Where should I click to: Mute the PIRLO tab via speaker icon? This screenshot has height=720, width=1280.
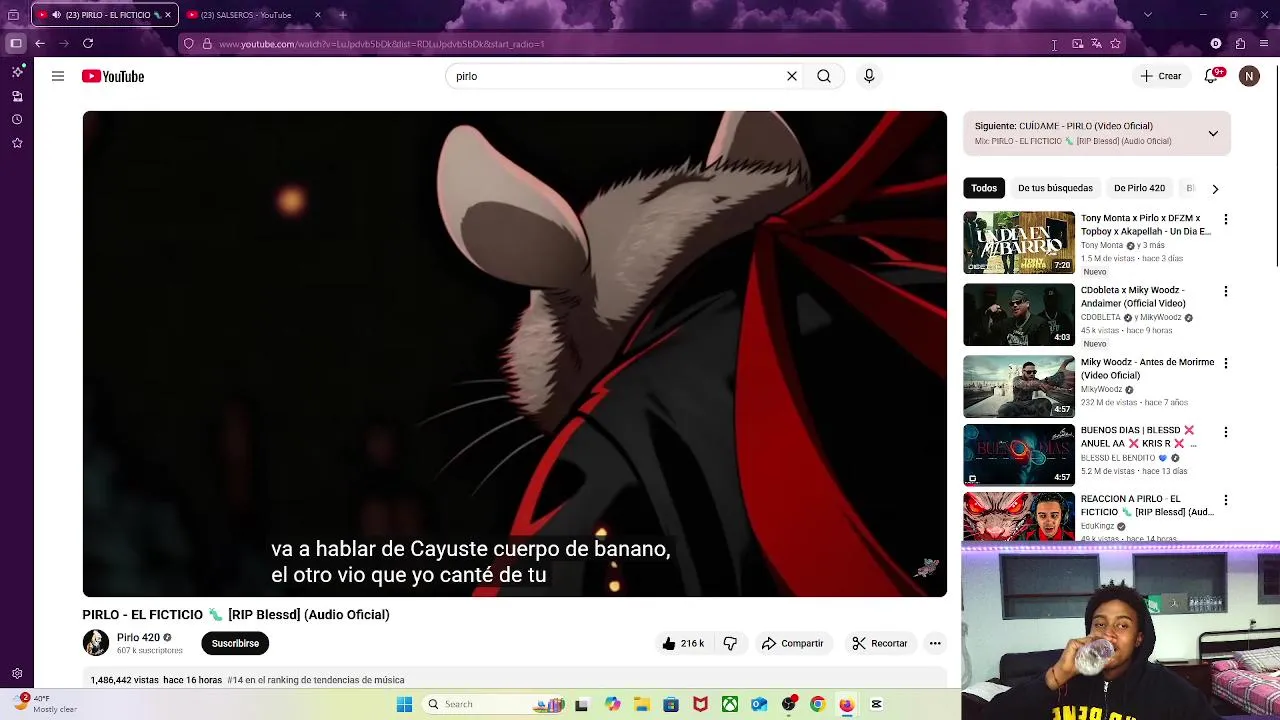56,15
